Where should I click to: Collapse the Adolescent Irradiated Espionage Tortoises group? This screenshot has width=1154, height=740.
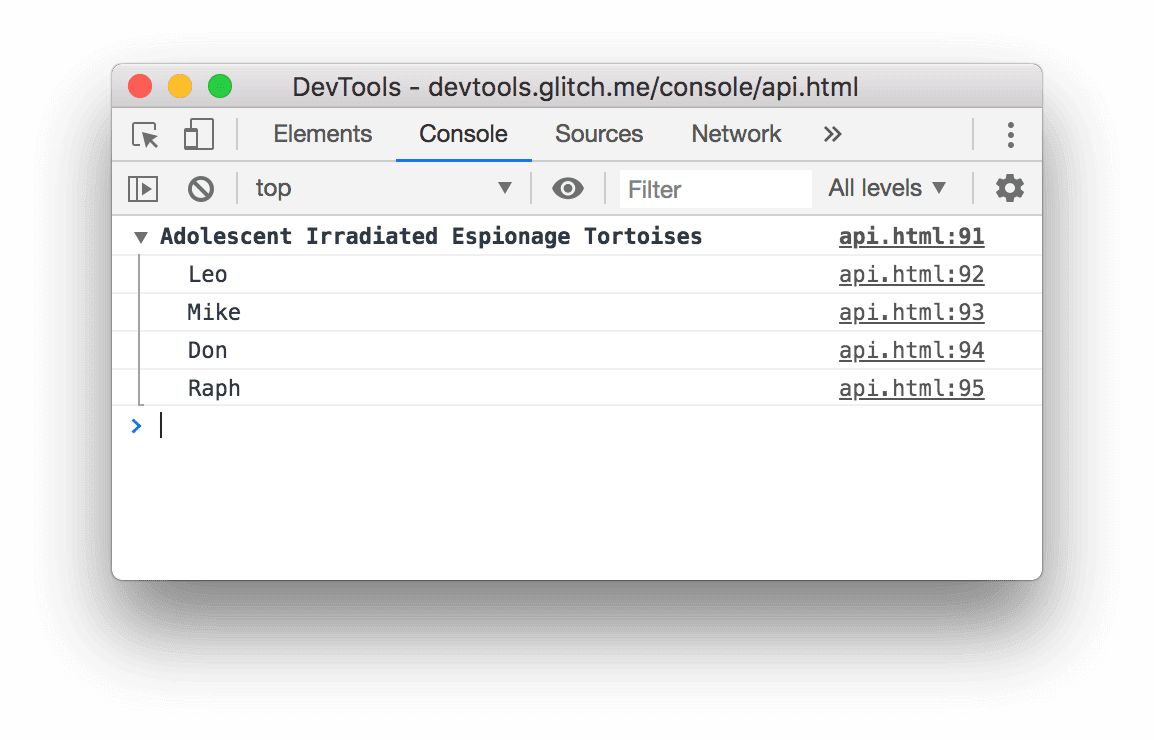tap(140, 237)
